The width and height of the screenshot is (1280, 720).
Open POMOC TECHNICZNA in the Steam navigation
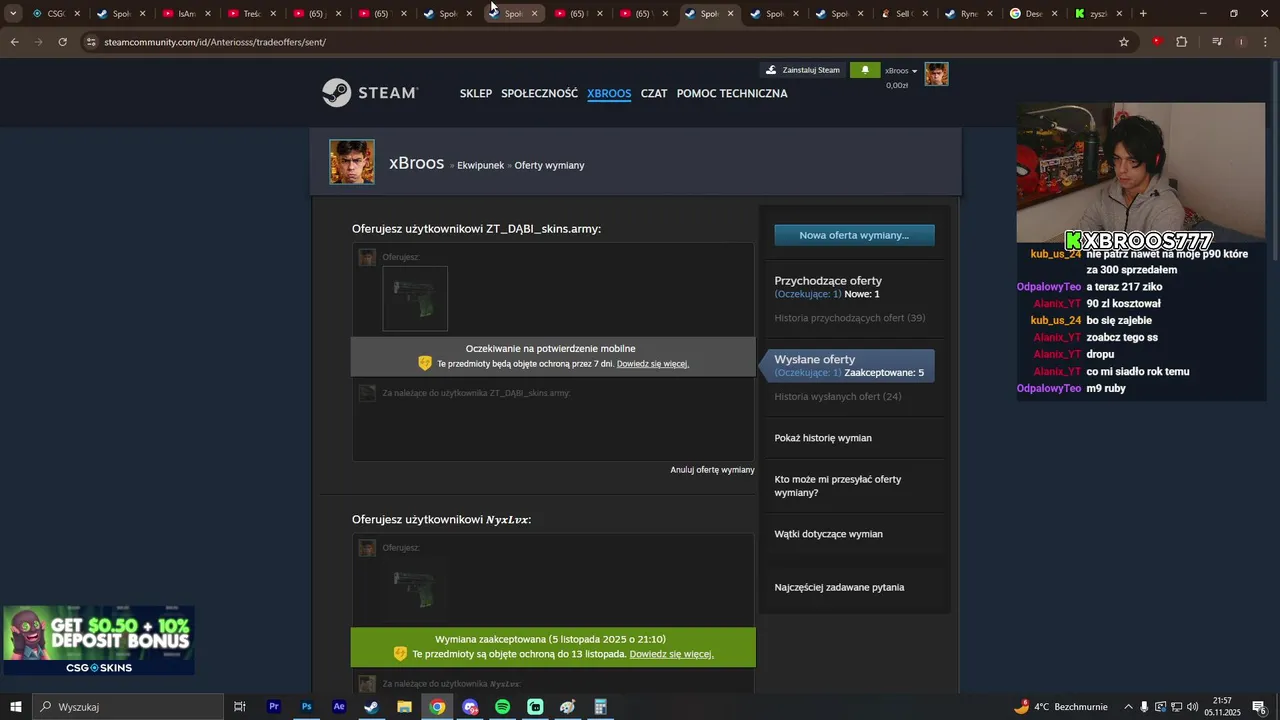pos(732,93)
